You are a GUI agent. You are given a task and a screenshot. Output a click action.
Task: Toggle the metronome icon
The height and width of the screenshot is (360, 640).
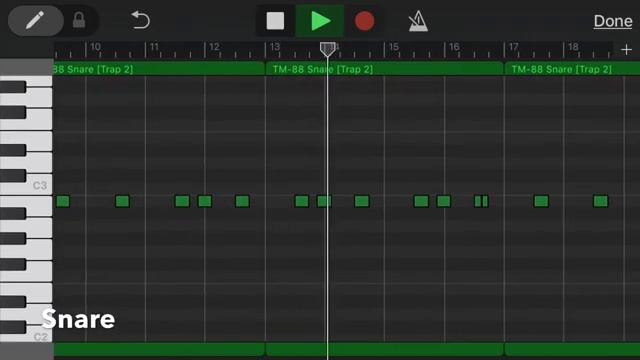(418, 21)
